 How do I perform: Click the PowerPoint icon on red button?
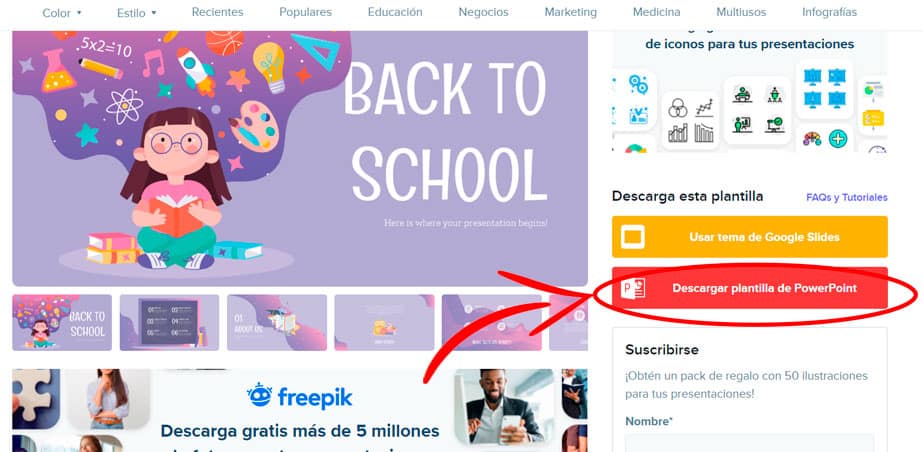633,289
